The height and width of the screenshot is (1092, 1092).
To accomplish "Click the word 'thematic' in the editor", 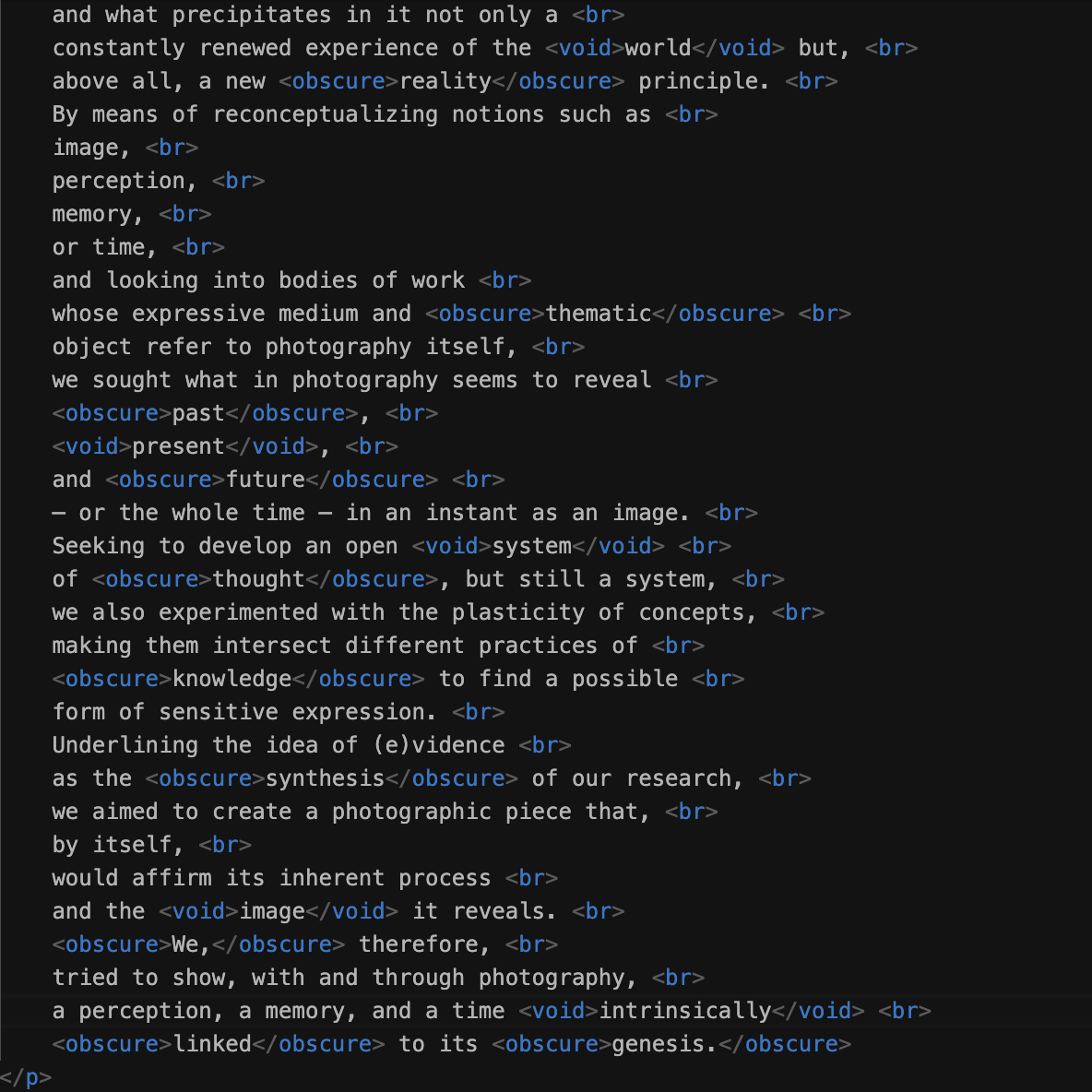I will tap(598, 314).
